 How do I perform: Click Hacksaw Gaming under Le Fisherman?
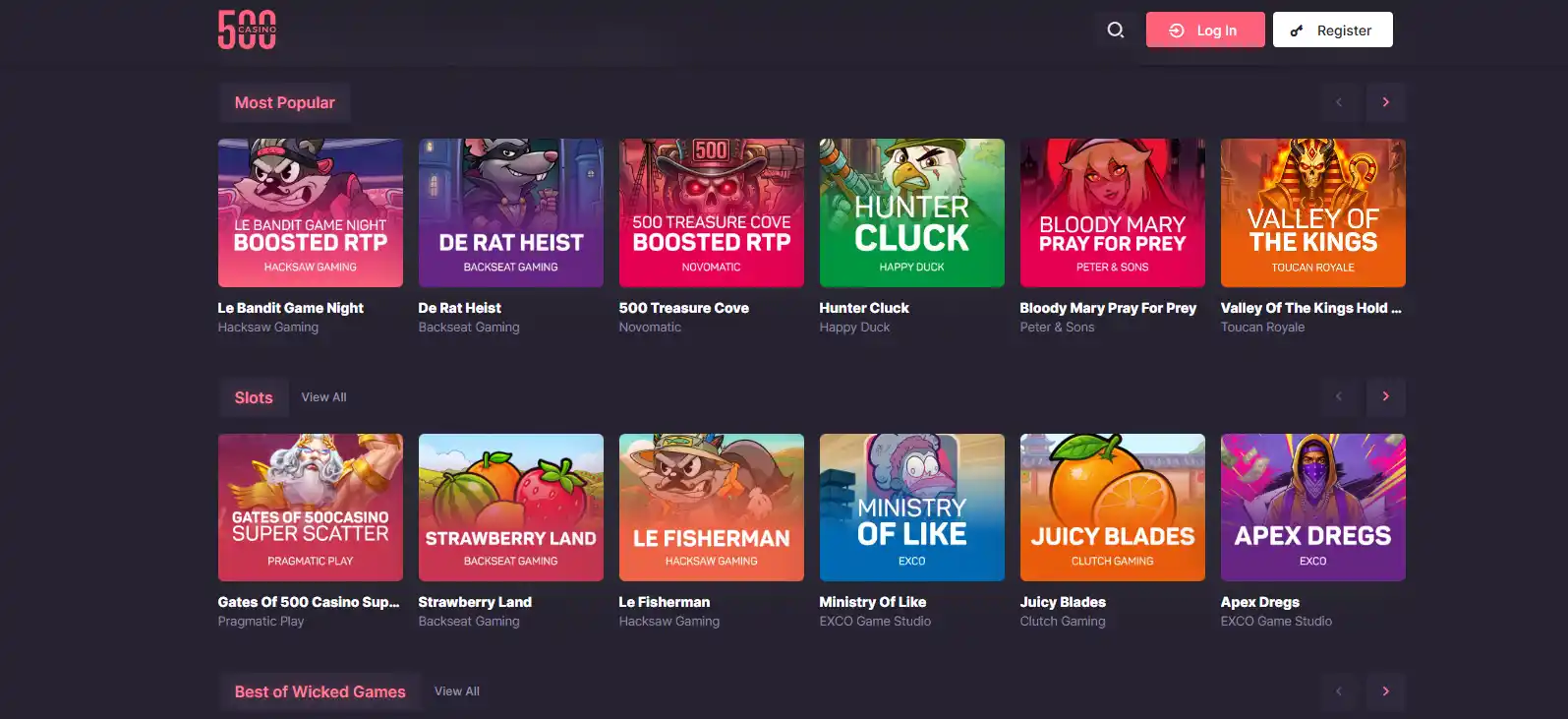[x=669, y=622]
